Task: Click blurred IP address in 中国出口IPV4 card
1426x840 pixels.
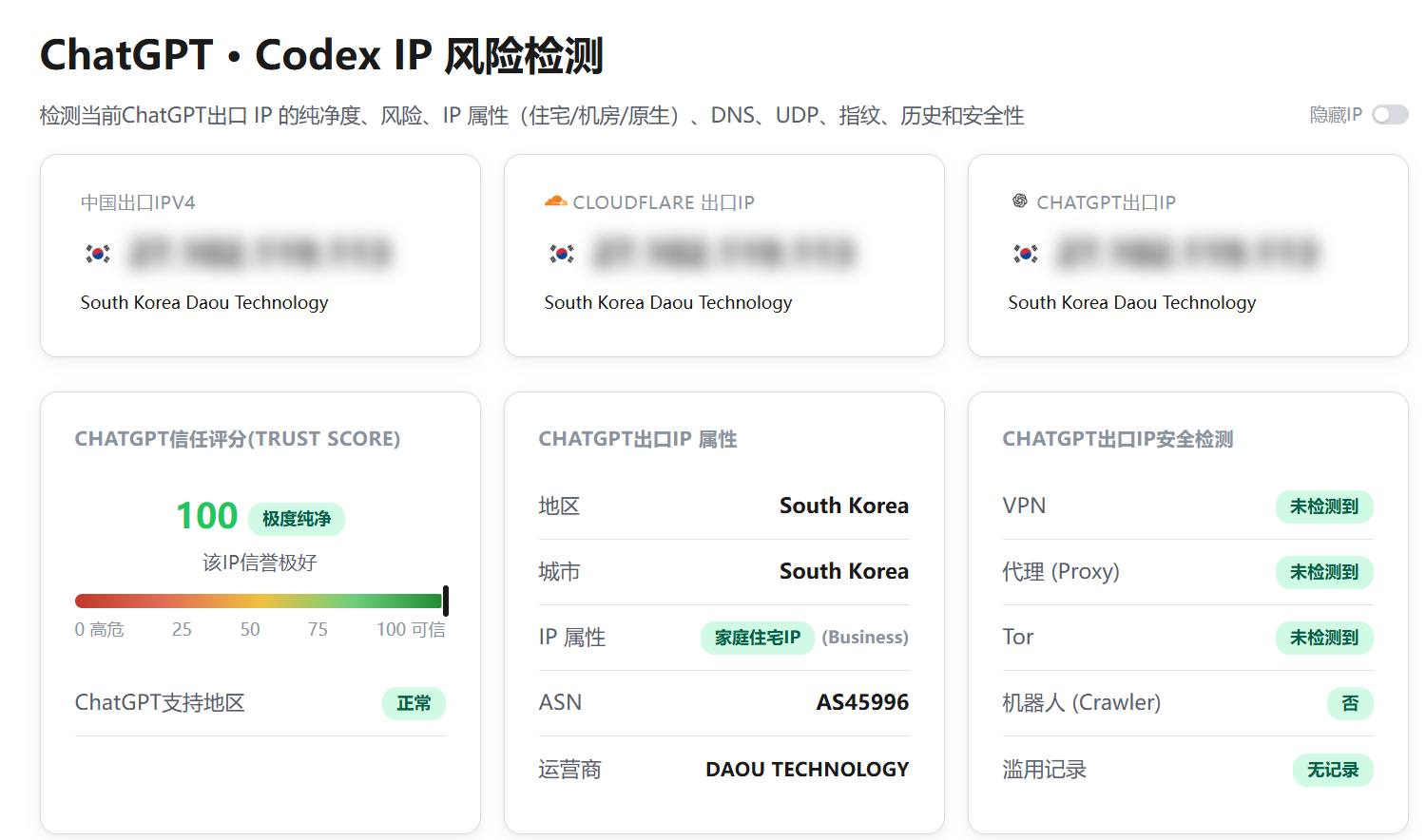Action: 260,253
